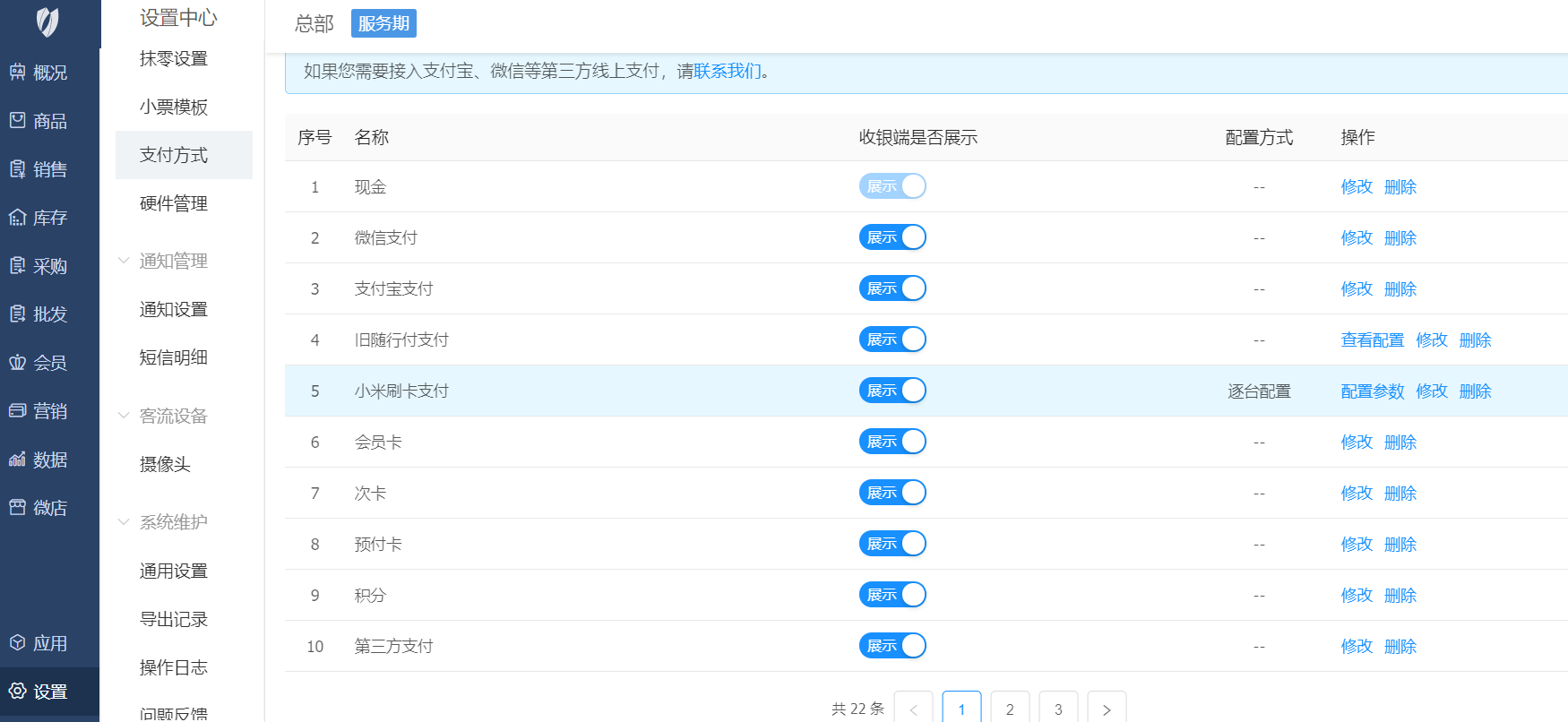Disable display switch for 会员卡 row
Image resolution: width=1568 pixels, height=722 pixels.
[892, 442]
